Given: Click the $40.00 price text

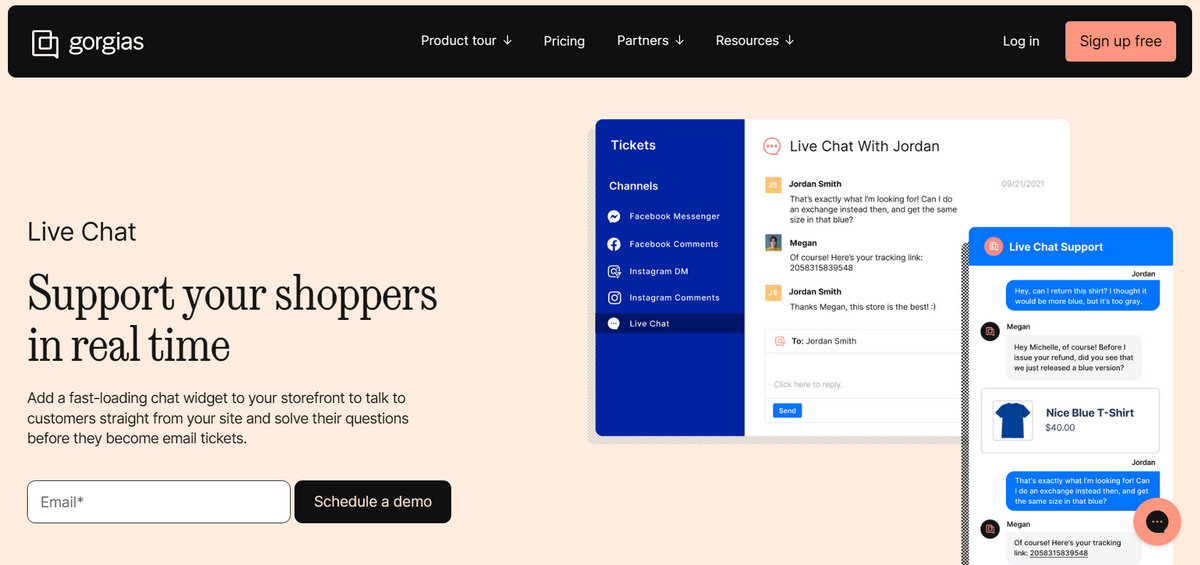Looking at the screenshot, I should (1060, 428).
